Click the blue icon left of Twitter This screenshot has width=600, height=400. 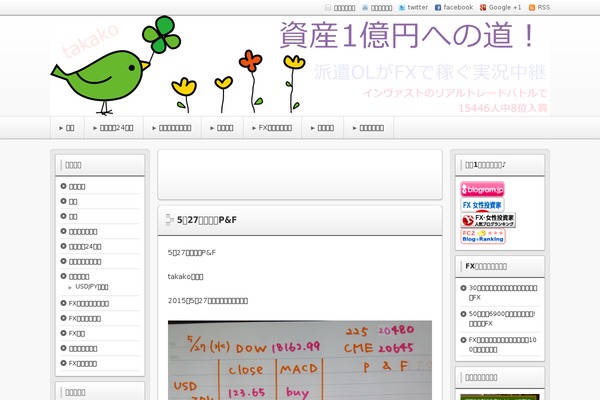(x=365, y=8)
